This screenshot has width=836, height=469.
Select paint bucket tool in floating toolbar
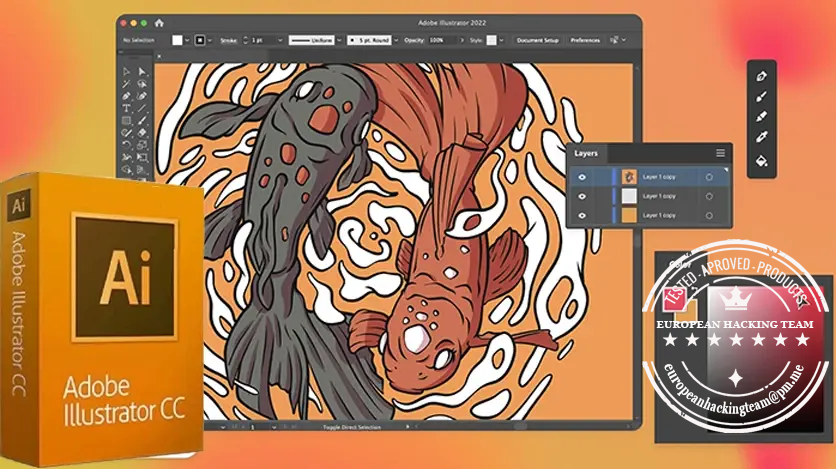coord(761,159)
